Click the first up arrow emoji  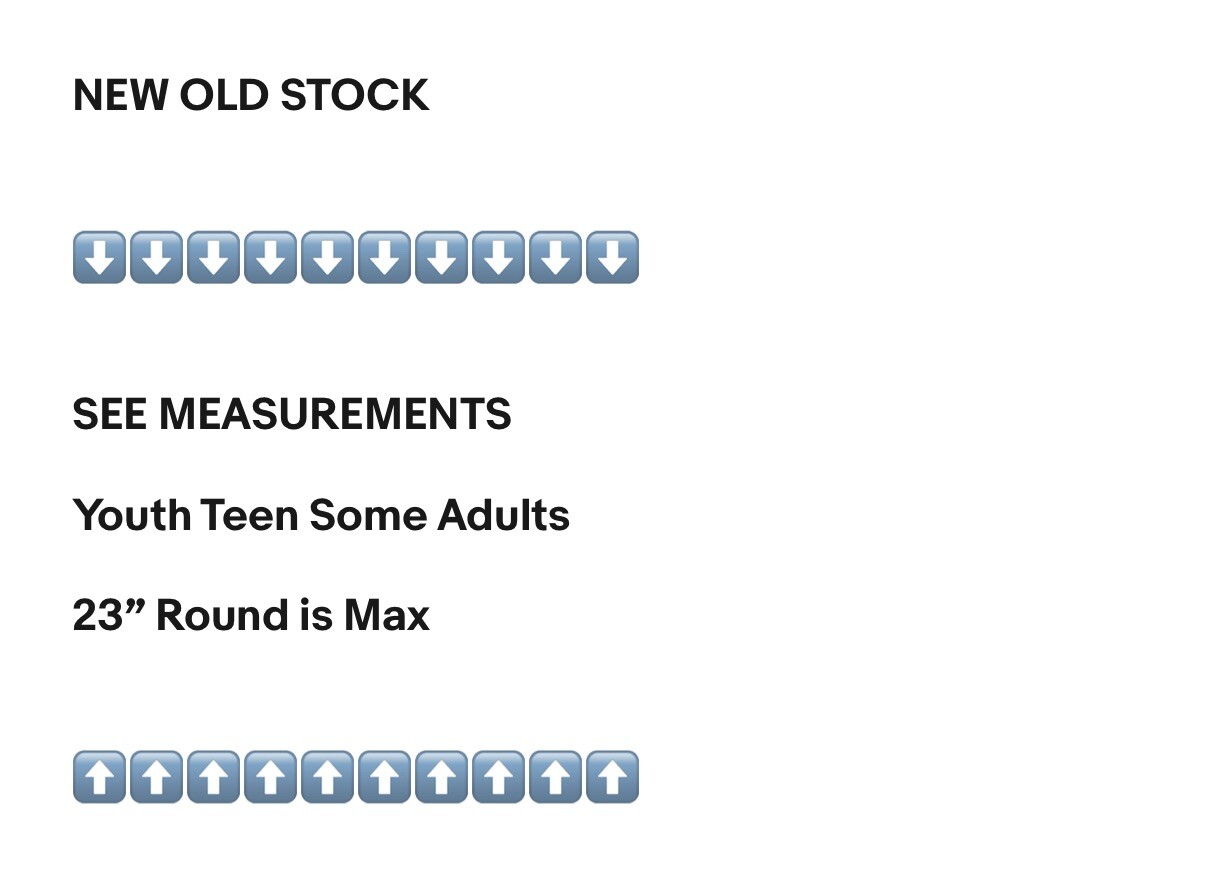click(x=99, y=777)
